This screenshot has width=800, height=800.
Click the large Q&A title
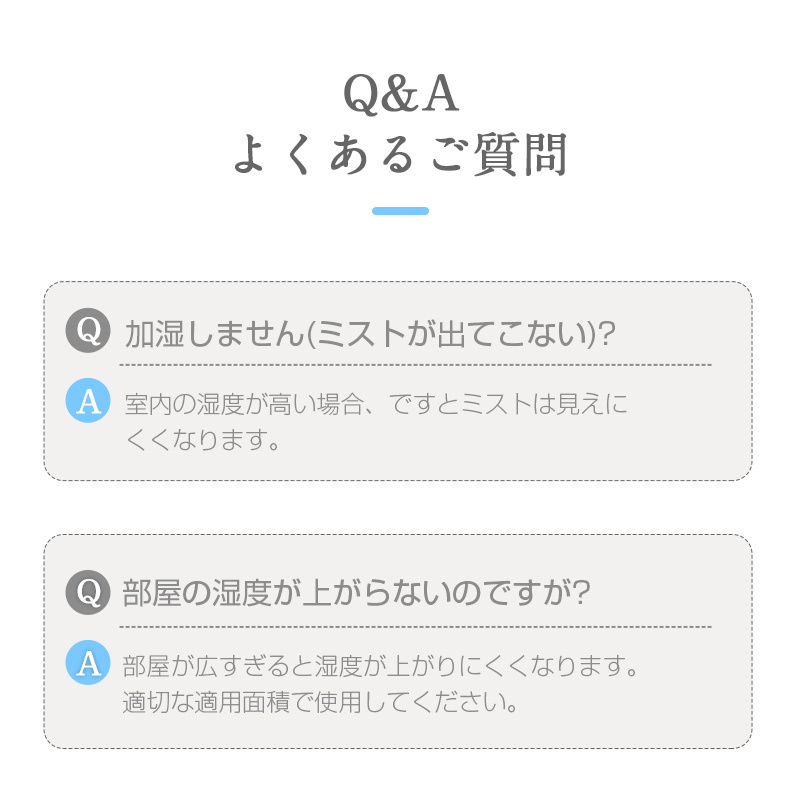(400, 96)
